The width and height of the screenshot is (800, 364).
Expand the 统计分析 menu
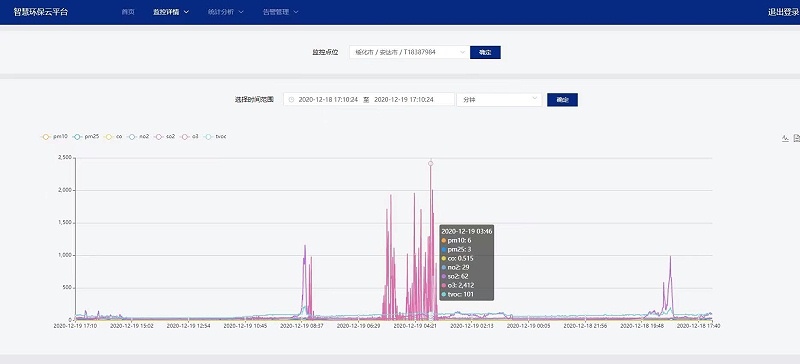(x=226, y=12)
